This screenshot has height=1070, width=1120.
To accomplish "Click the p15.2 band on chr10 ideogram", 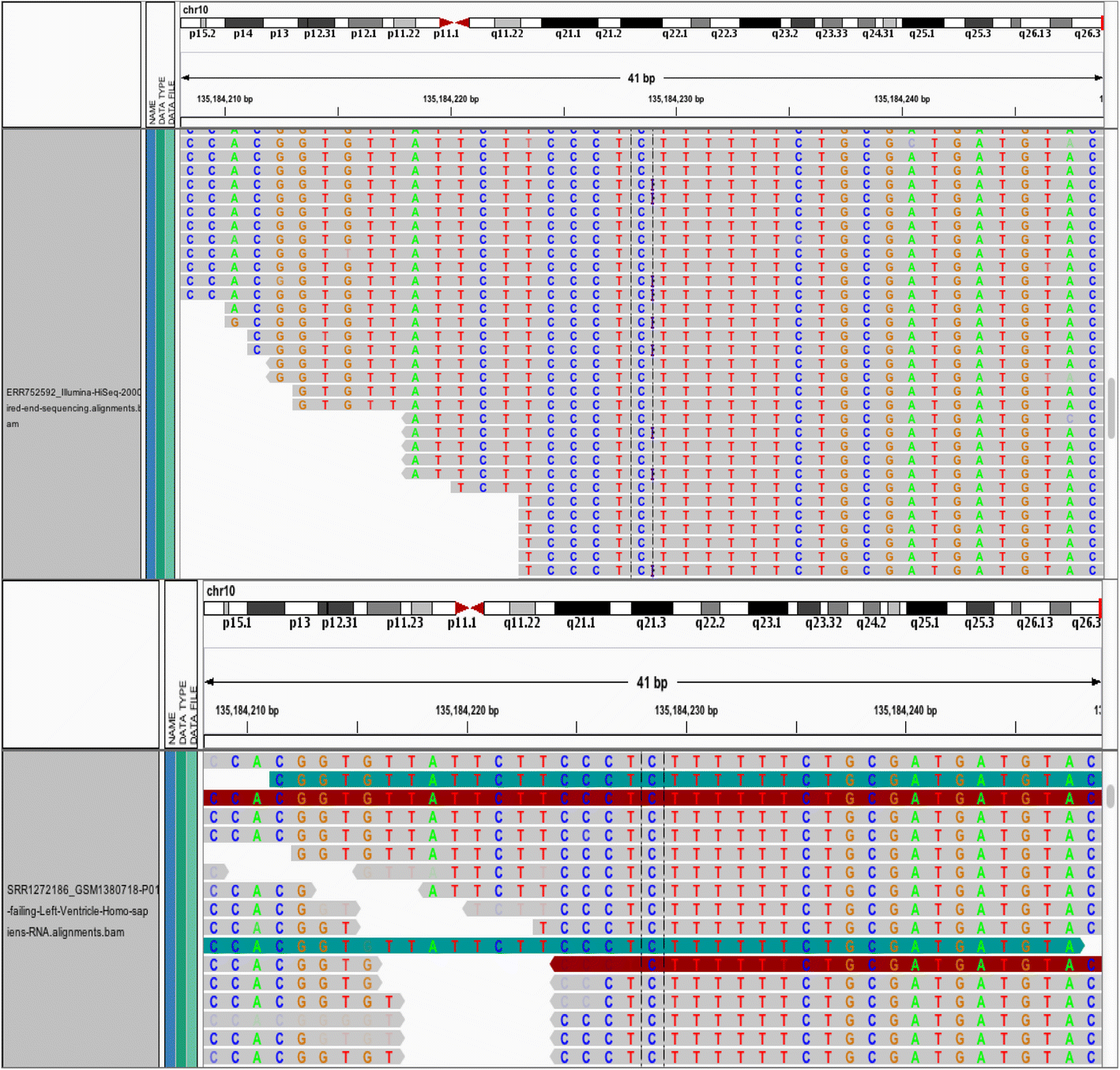I will coord(202,33).
